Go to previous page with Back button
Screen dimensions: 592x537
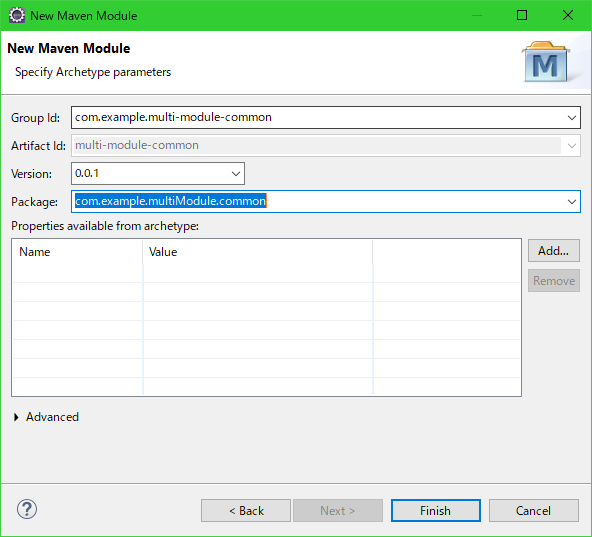(246, 511)
